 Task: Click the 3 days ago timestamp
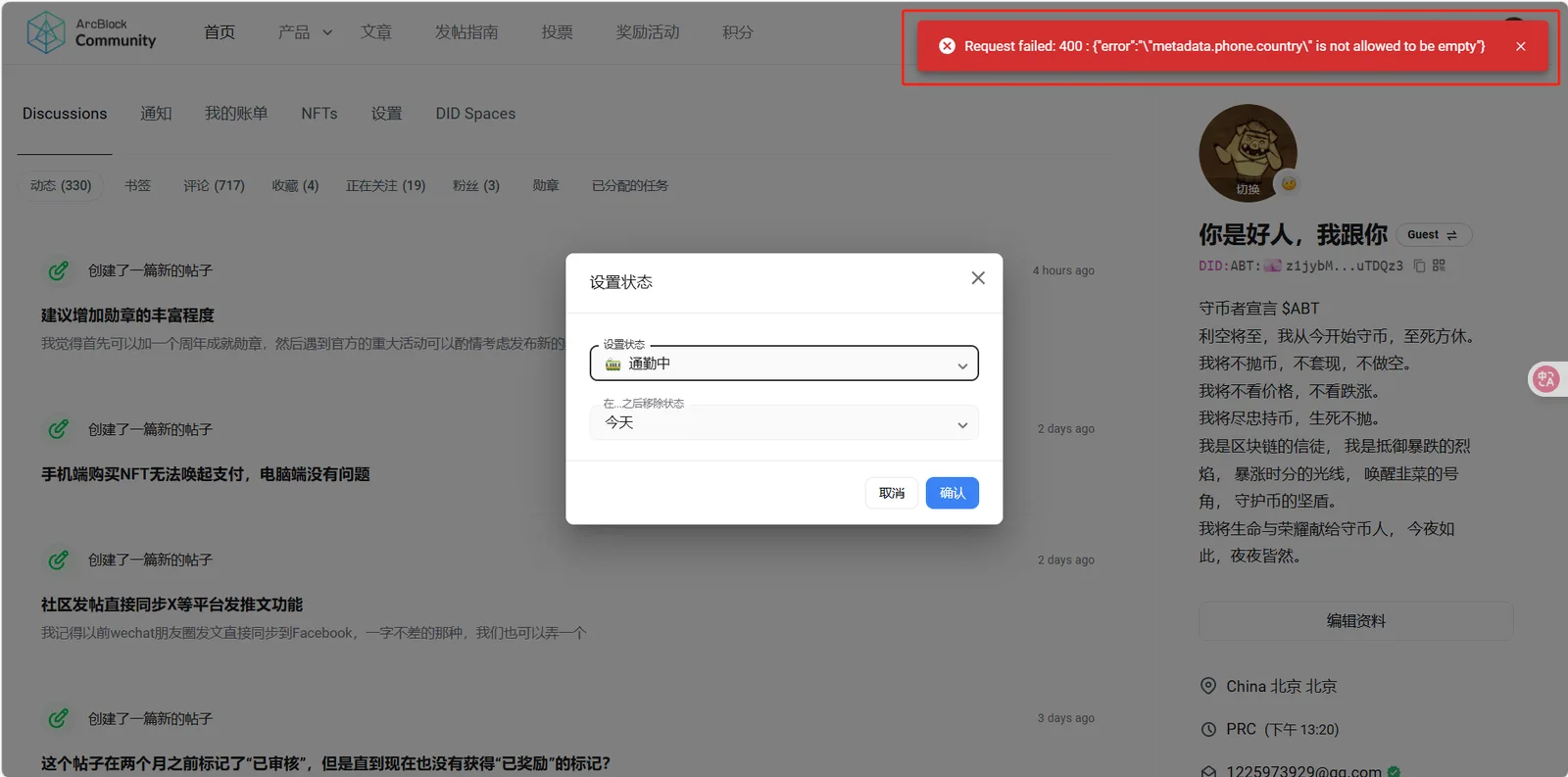click(1066, 718)
